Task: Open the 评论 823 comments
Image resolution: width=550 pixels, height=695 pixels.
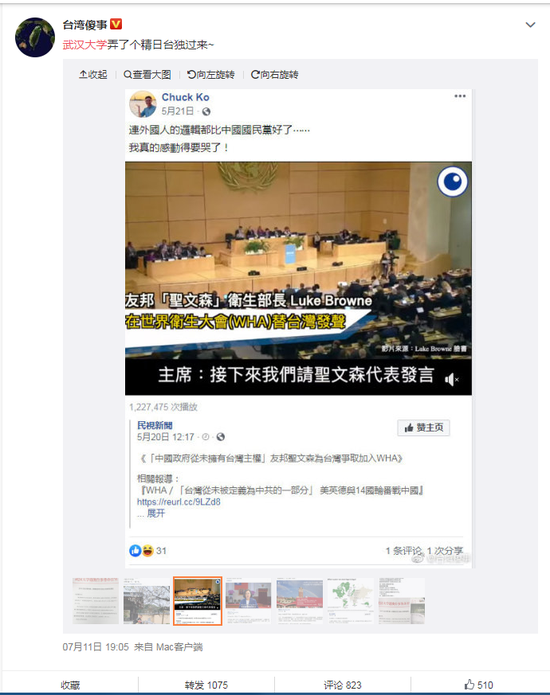Action: 343,685
